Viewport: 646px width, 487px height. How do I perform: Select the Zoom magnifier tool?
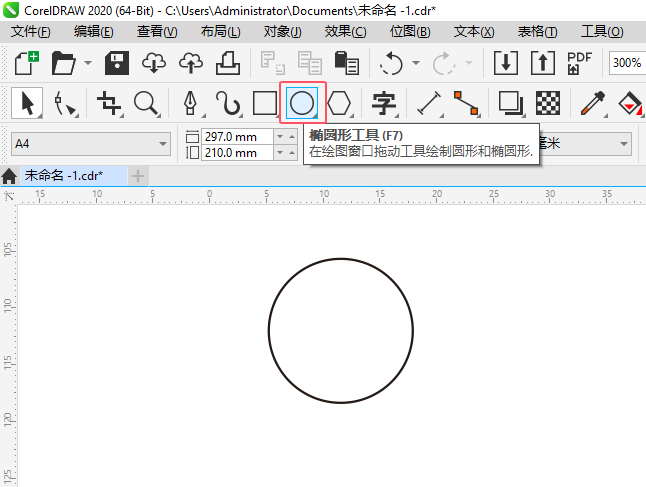pyautogui.click(x=146, y=103)
